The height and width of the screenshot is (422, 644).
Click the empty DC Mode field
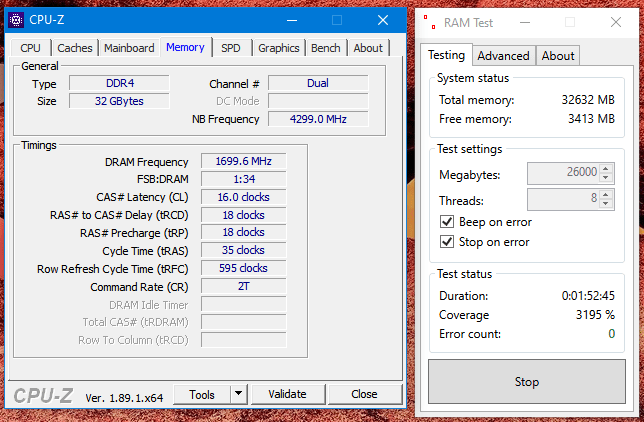(318, 101)
